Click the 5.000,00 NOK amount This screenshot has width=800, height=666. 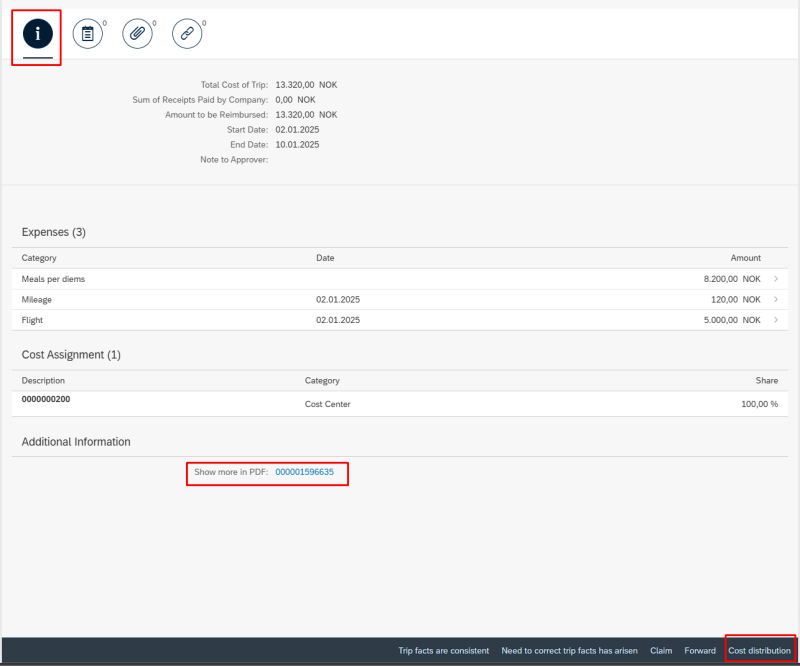tap(732, 320)
